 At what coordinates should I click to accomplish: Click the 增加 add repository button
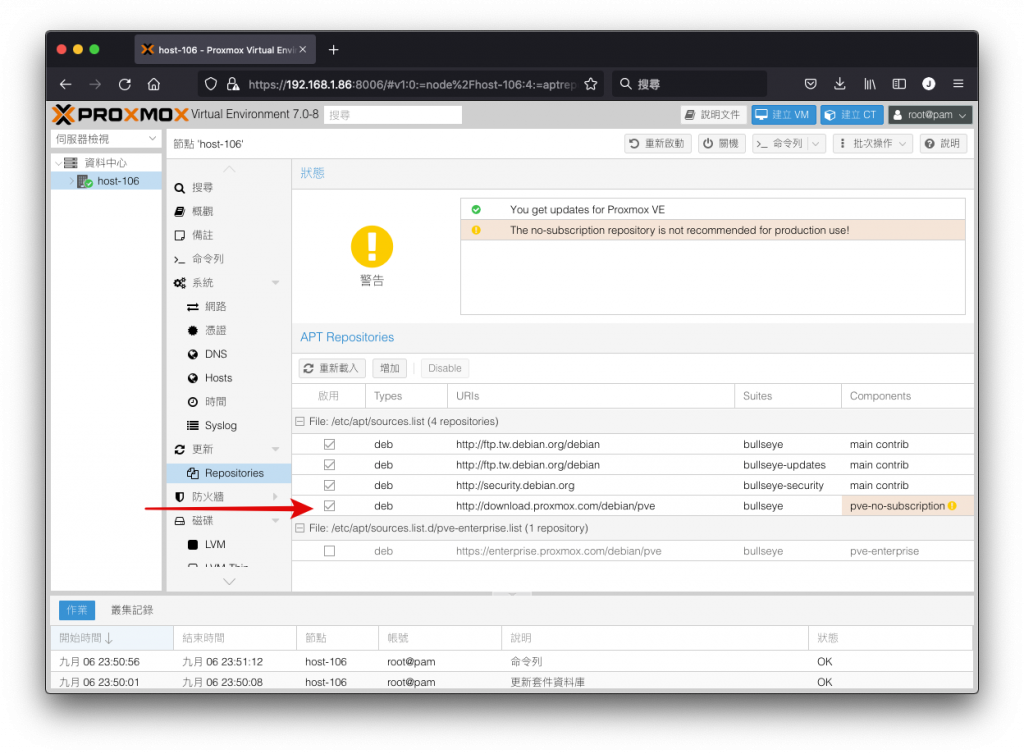pyautogui.click(x=390, y=368)
